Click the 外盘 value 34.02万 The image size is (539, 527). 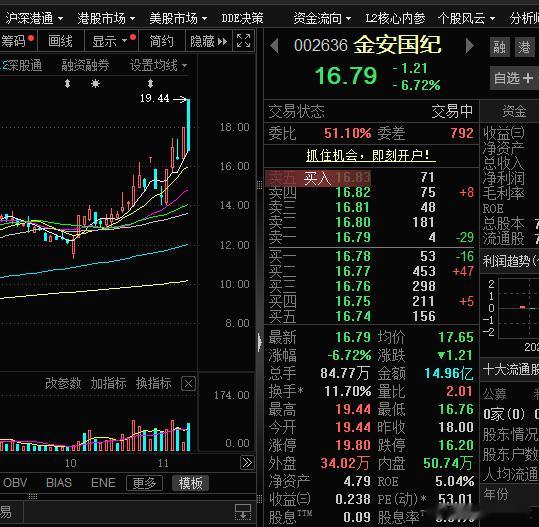345,463
